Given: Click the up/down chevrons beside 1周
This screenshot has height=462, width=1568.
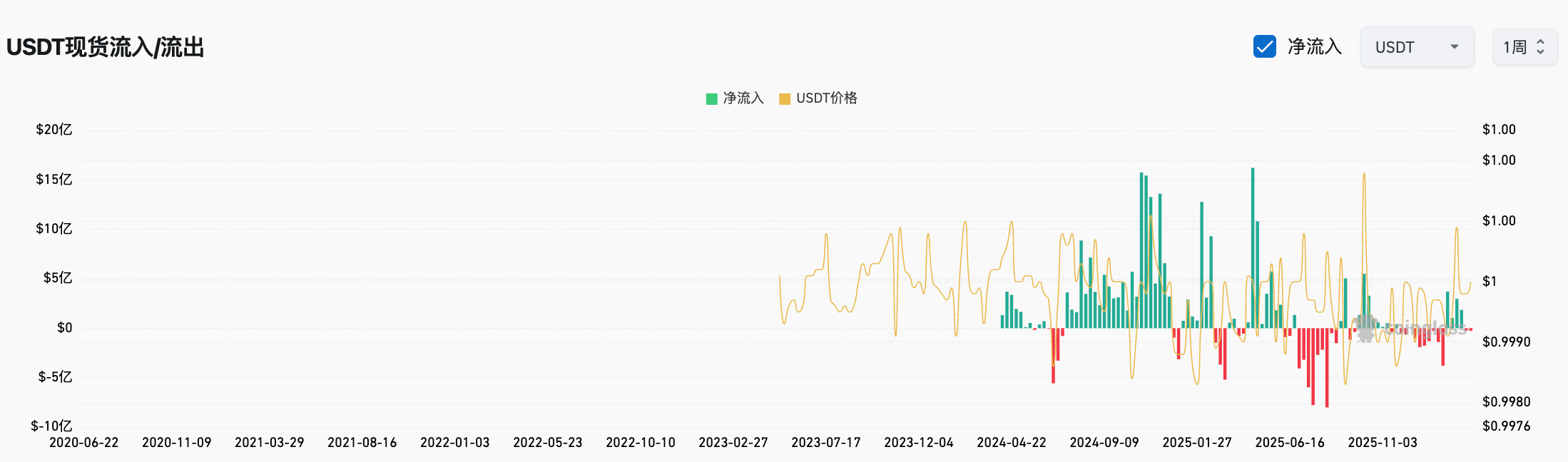Looking at the screenshot, I should (1540, 47).
